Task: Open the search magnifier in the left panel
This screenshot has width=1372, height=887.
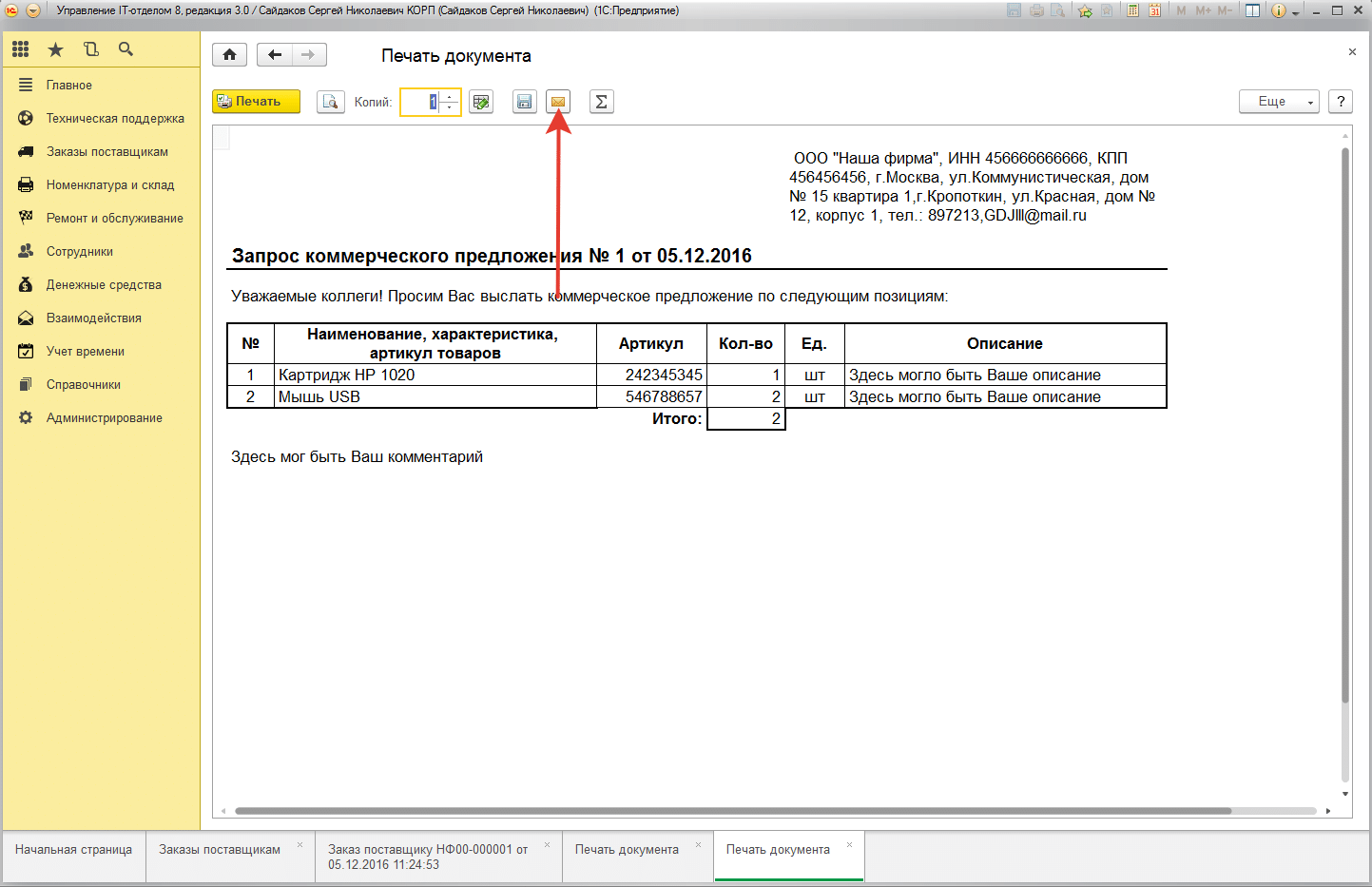Action: [x=126, y=49]
